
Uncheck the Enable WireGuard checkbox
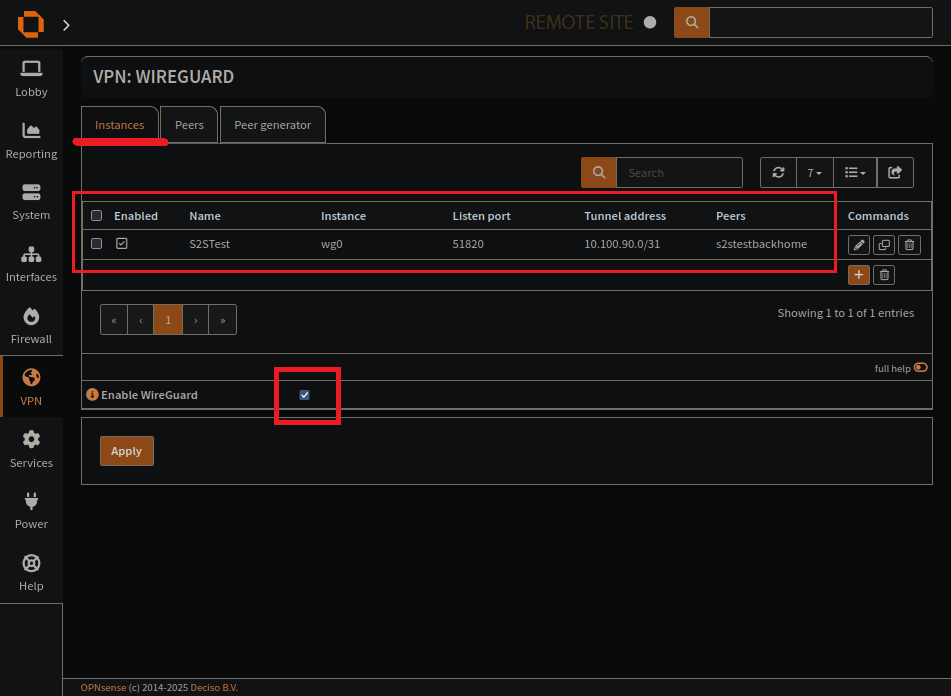point(304,395)
